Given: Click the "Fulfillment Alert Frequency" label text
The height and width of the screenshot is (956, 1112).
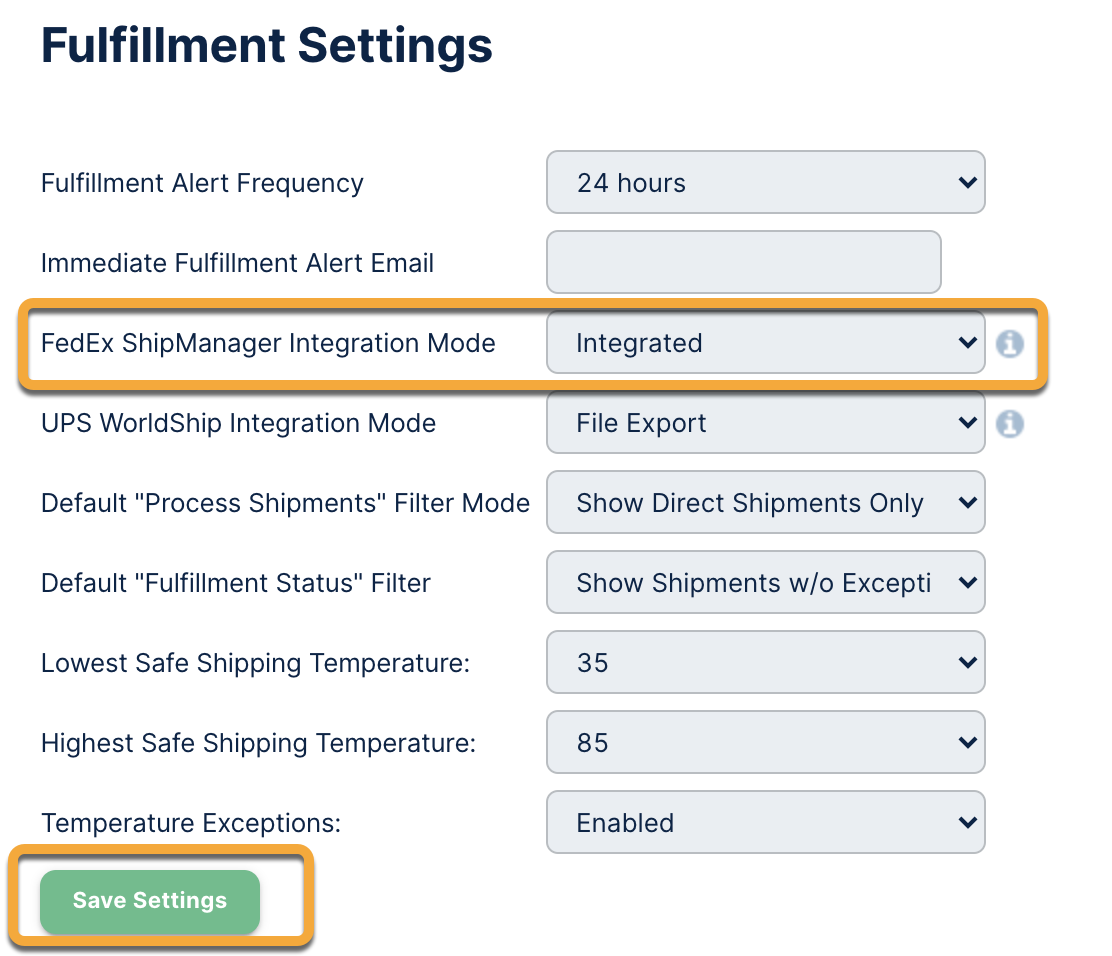Looking at the screenshot, I should [x=202, y=184].
